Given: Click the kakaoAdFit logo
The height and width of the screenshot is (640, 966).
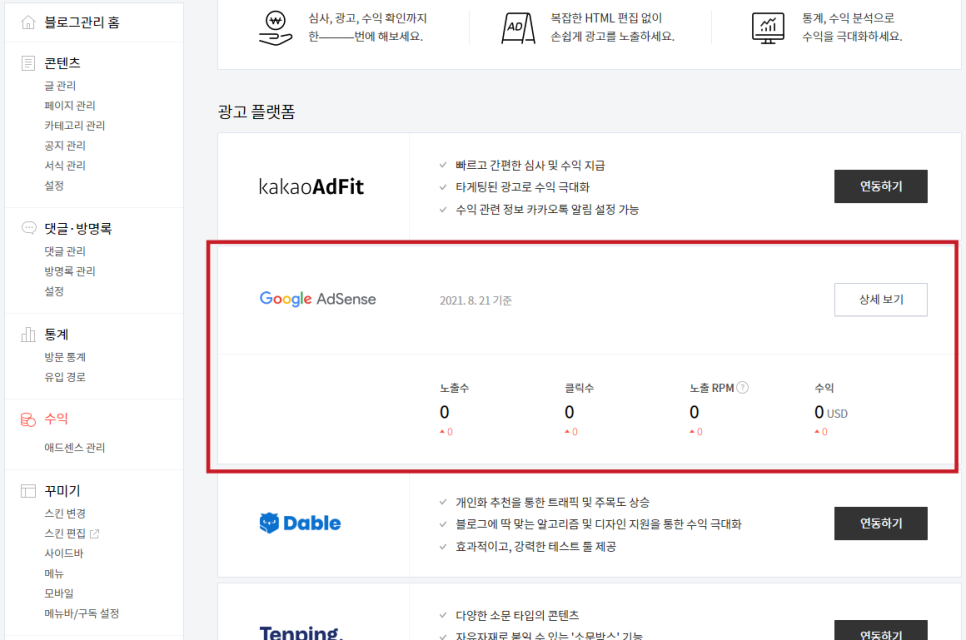Looking at the screenshot, I should click(x=311, y=187).
